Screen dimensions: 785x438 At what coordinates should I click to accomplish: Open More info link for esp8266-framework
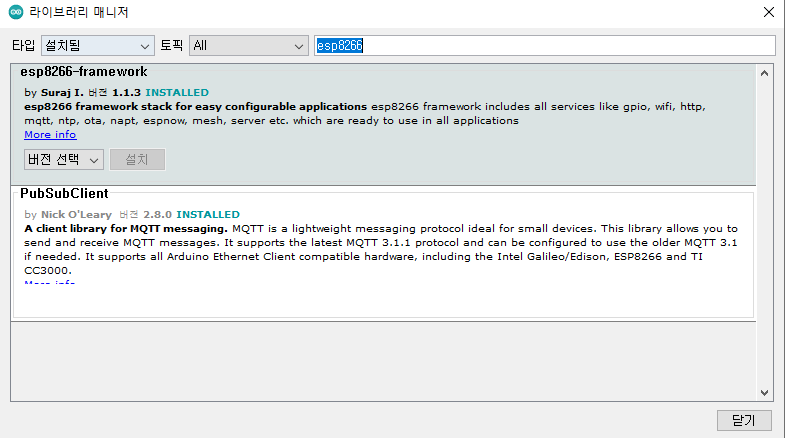click(x=50, y=135)
